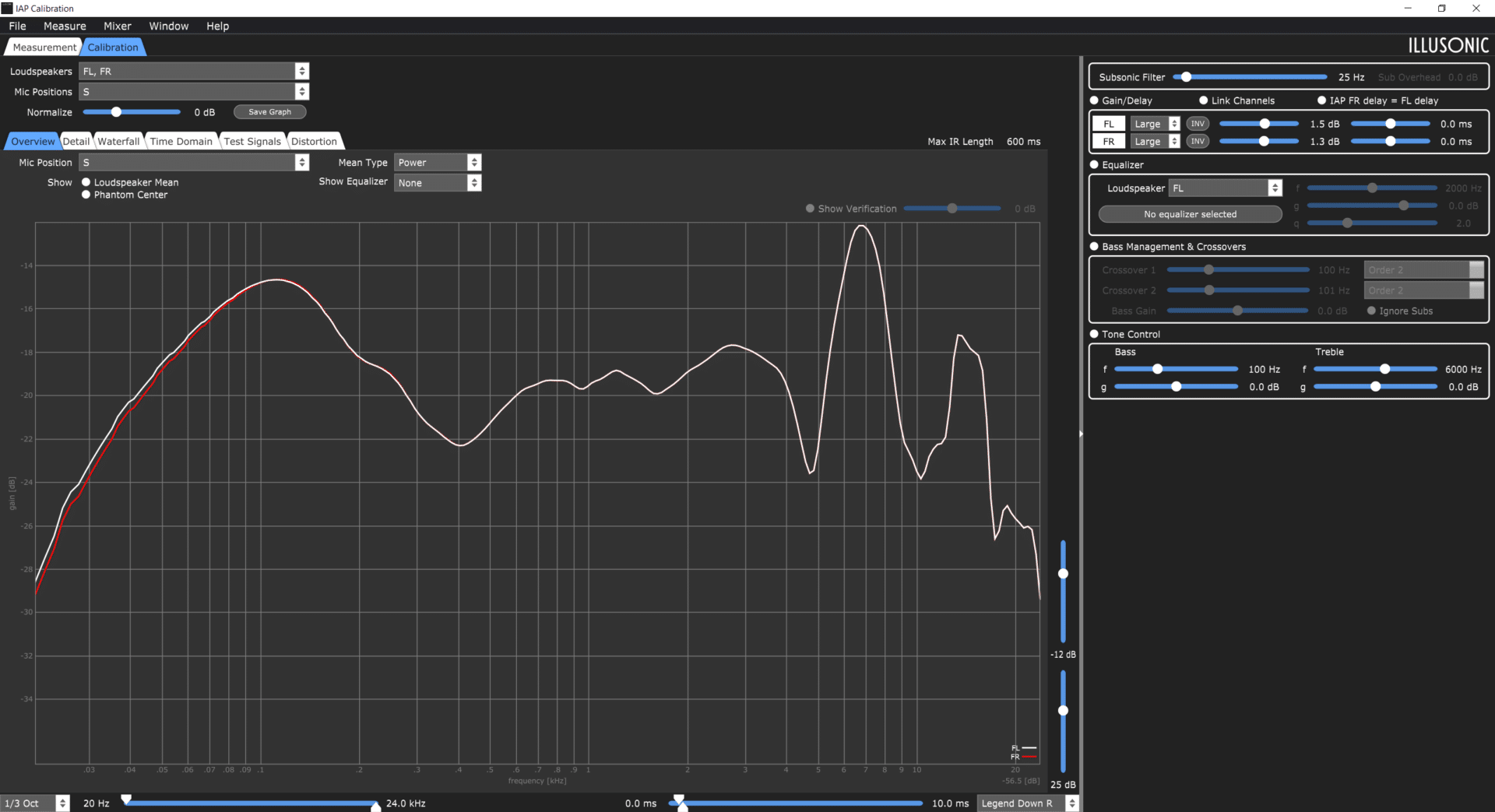The image size is (1495, 812).
Task: Switch to the Waterfall tab
Action: [118, 141]
